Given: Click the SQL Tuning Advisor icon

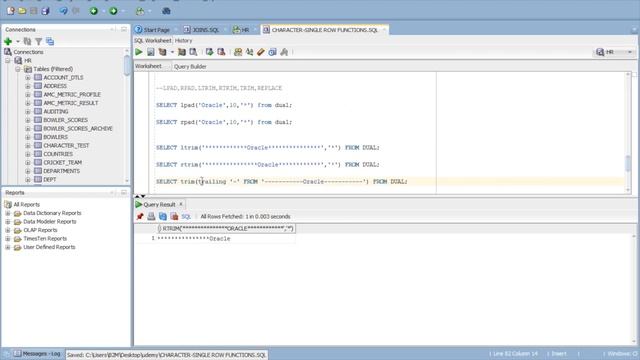Looking at the screenshot, I should [x=193, y=52].
